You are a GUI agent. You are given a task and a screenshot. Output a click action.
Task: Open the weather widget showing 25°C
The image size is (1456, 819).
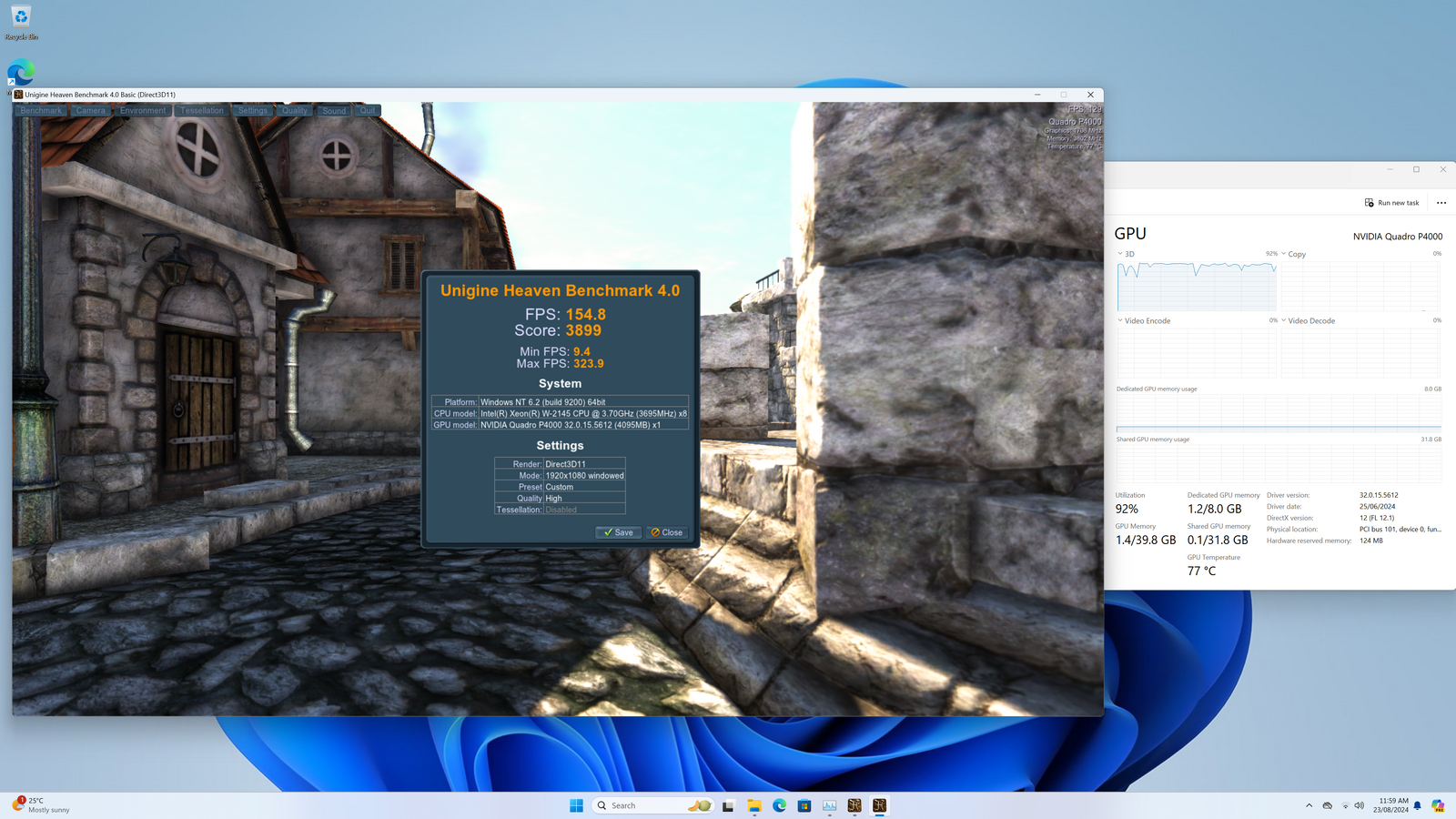pos(41,805)
